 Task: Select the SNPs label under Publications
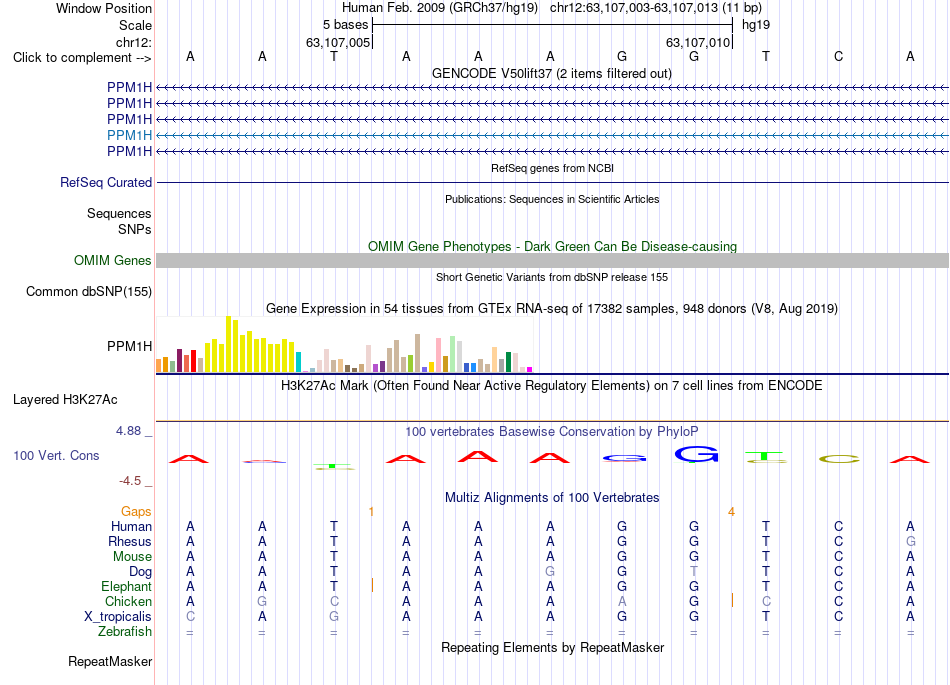(135, 229)
